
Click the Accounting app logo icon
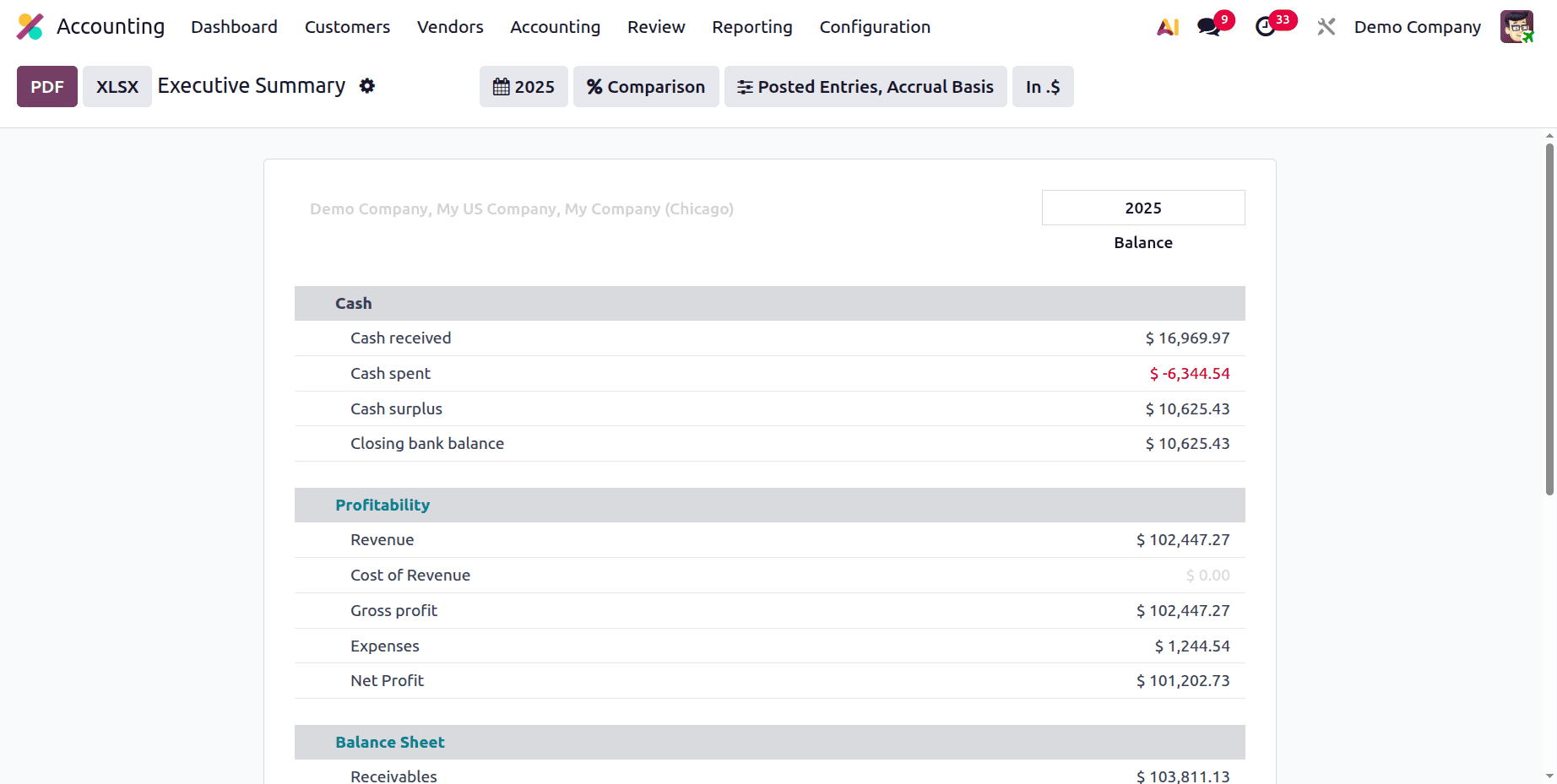pos(30,27)
